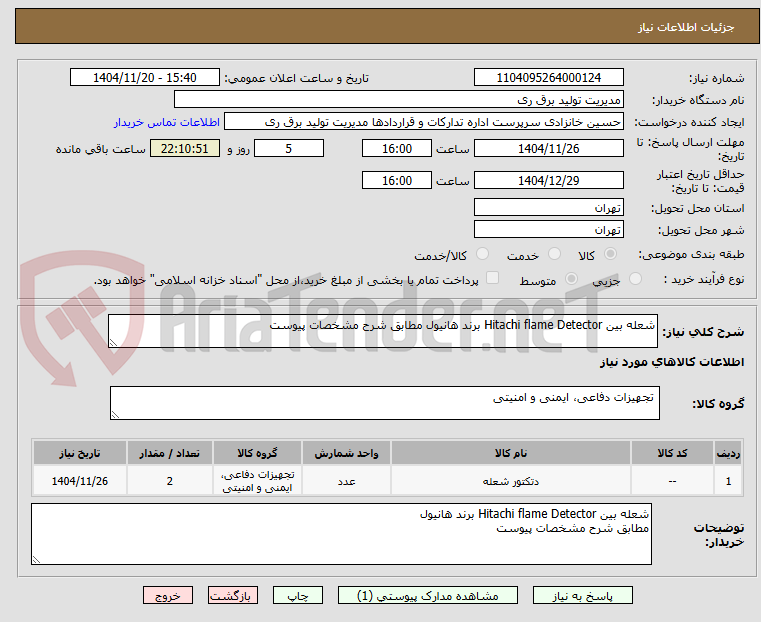Click the 'کد کالا' column header
The width and height of the screenshot is (761, 622).
(x=672, y=453)
